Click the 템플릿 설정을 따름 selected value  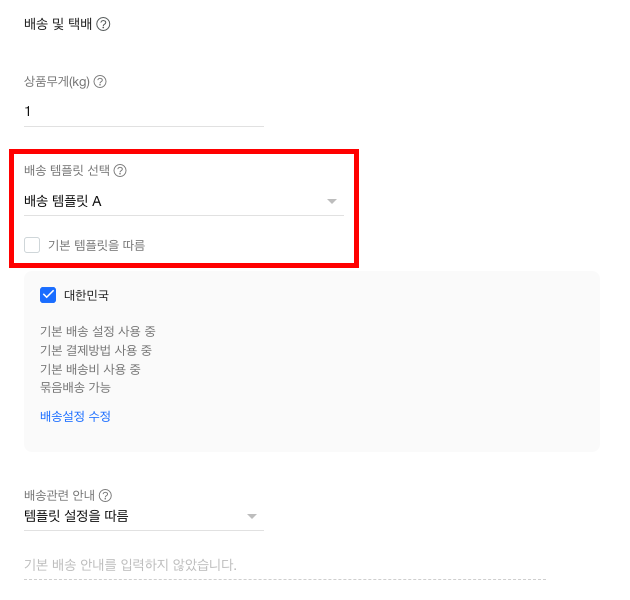[76, 517]
